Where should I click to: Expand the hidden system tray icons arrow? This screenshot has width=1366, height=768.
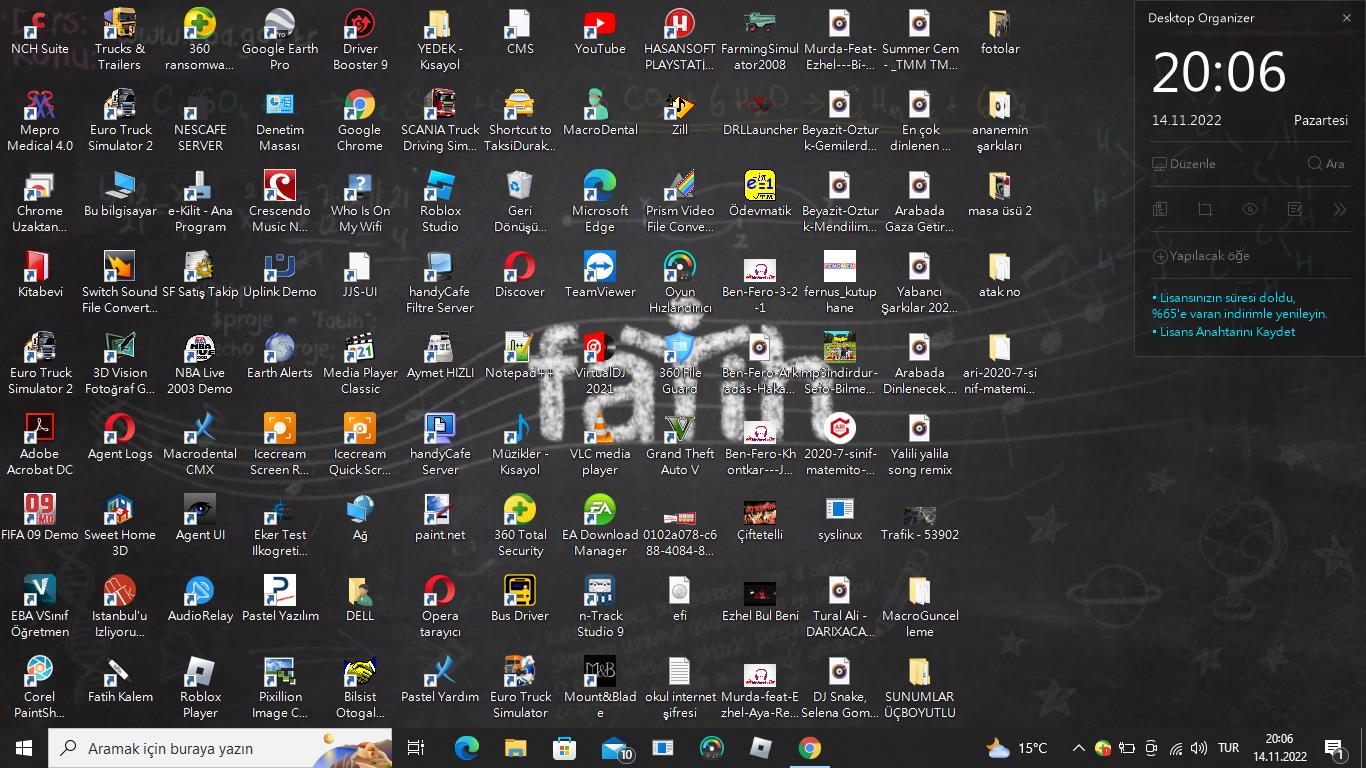pyautogui.click(x=1078, y=748)
